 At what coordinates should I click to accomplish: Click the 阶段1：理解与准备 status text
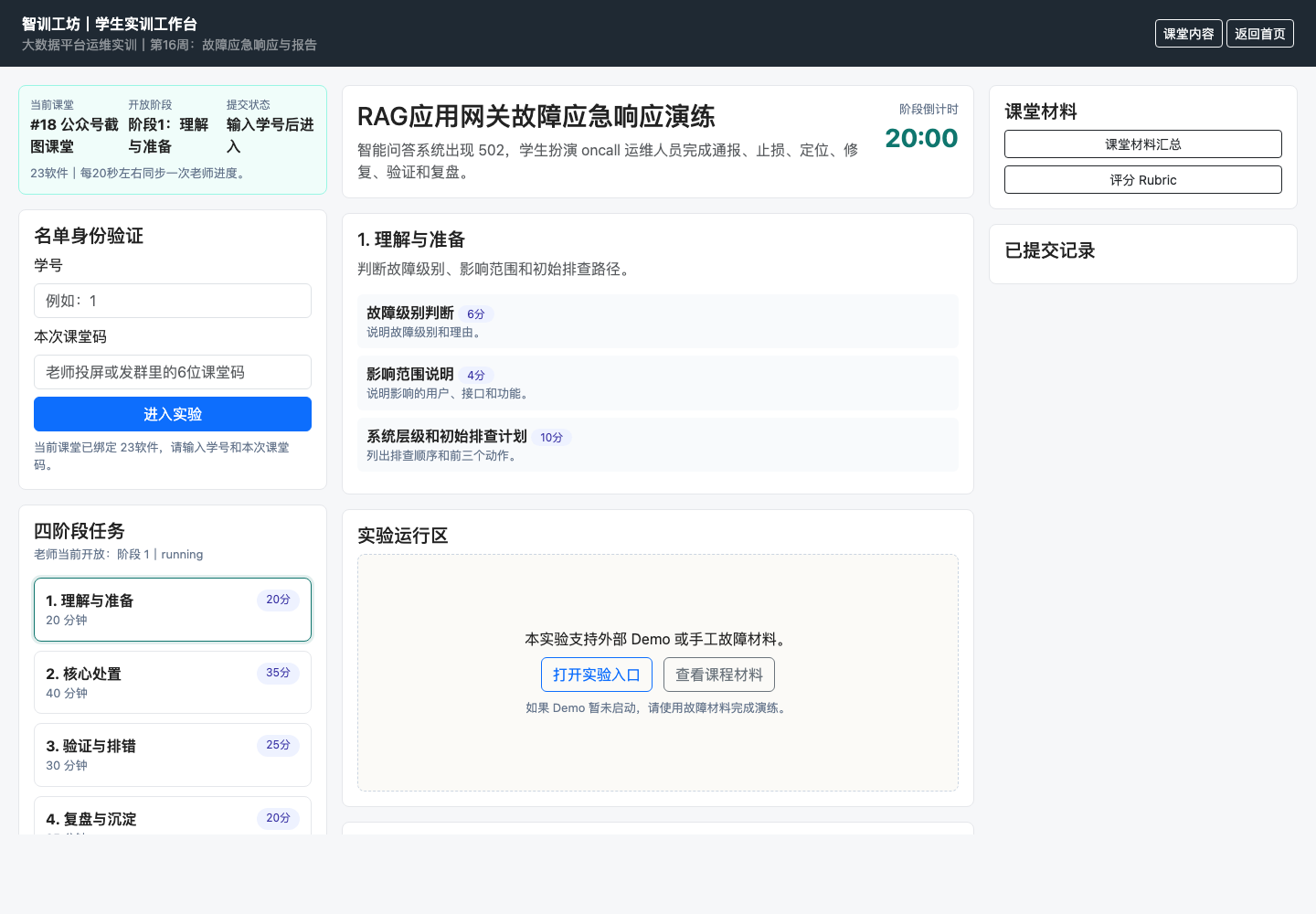tap(168, 135)
